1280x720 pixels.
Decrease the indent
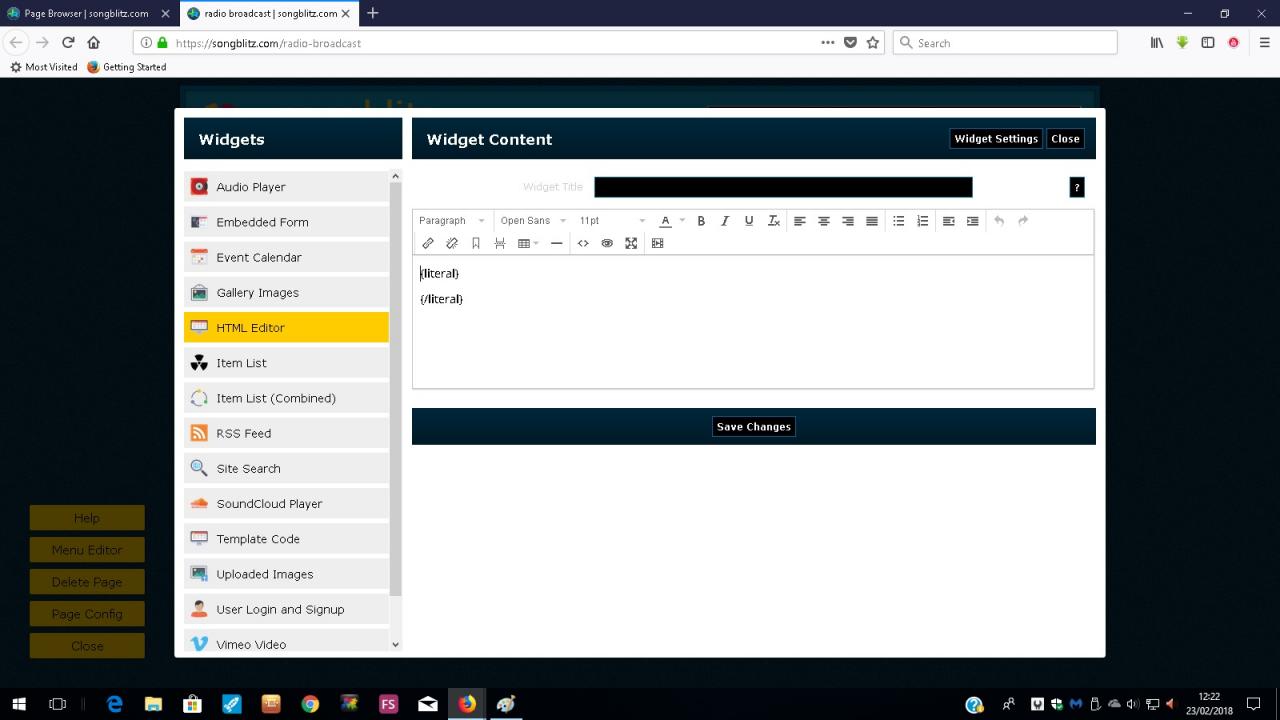(x=949, y=221)
